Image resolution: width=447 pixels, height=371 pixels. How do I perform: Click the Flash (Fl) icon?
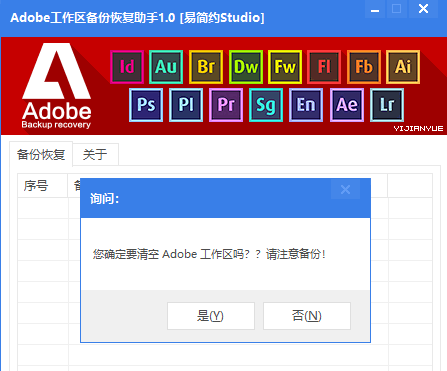[x=324, y=67]
